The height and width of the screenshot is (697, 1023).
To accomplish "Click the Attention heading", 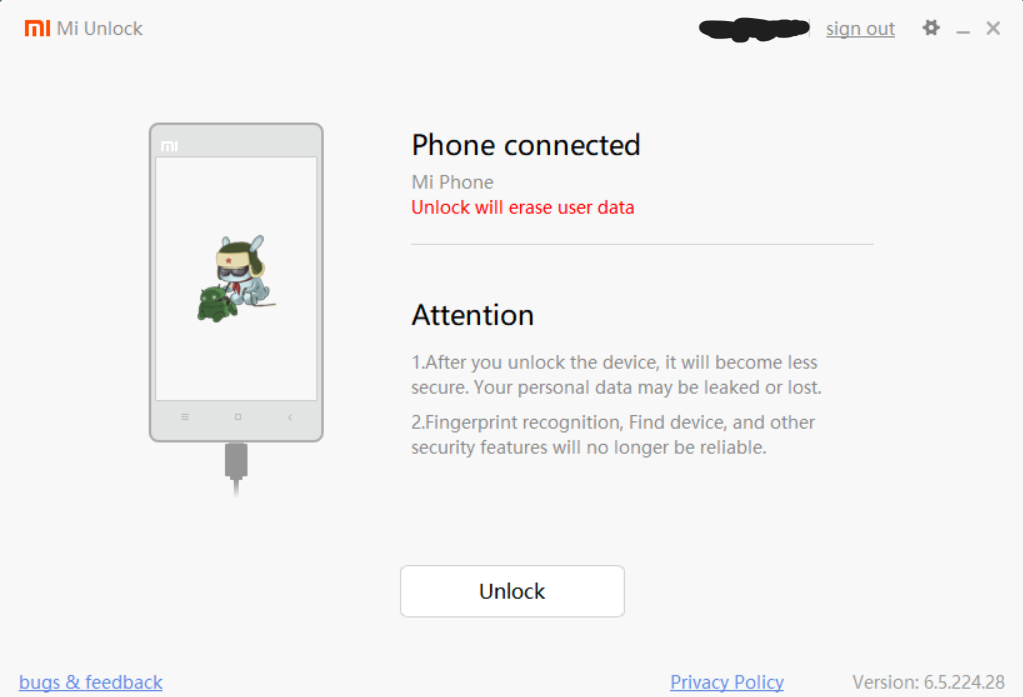I will pos(472,315).
